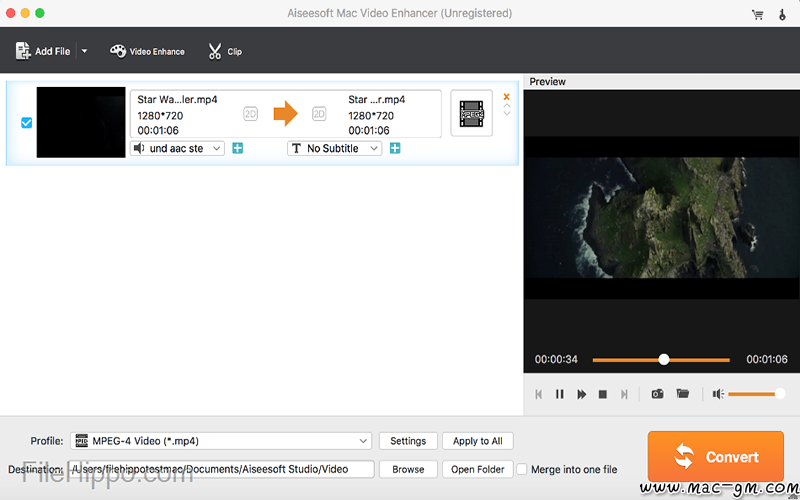Mute the preview volume speaker icon

coord(718,394)
